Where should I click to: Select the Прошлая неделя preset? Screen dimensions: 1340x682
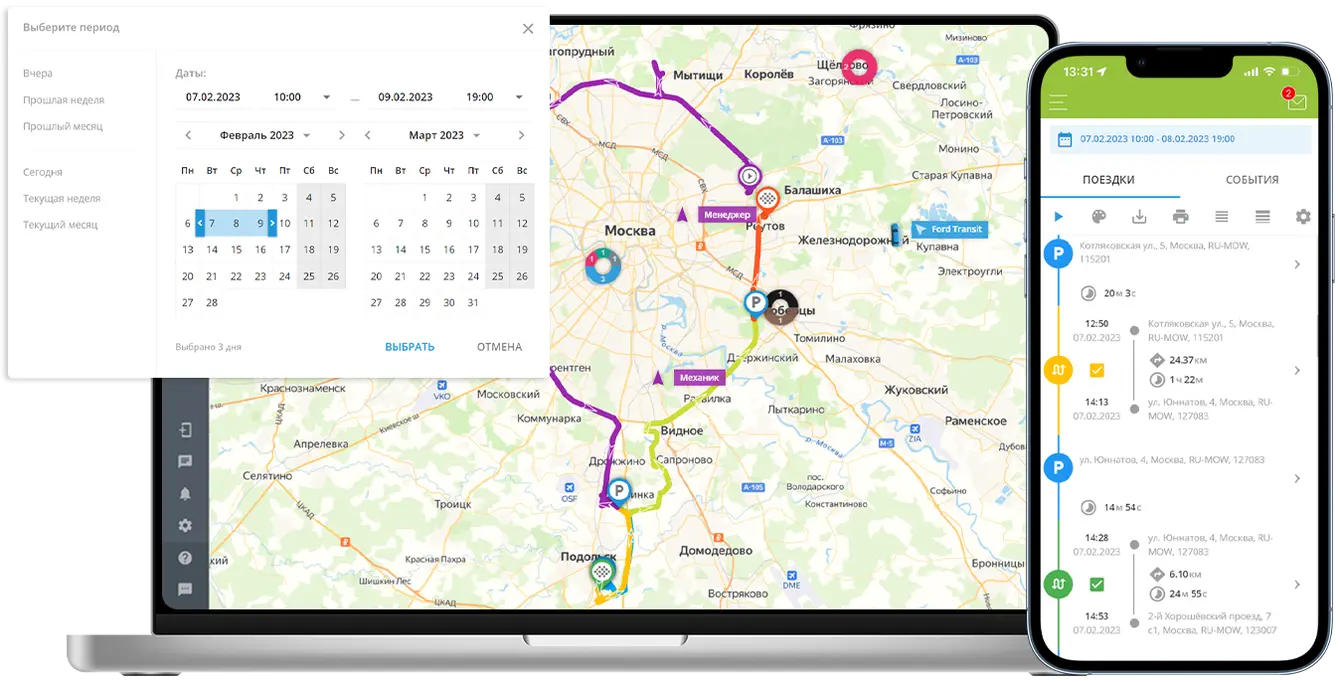click(64, 100)
